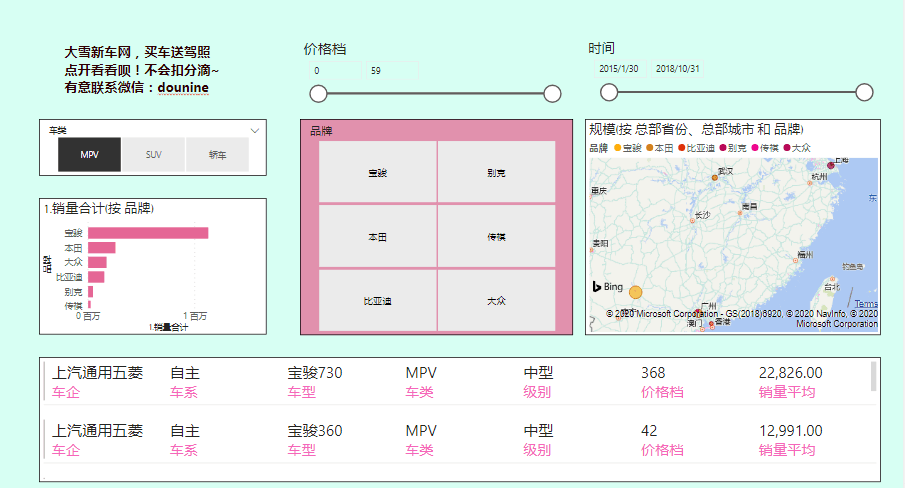
Task: Click the 宝骏730 model cell
Action: pos(315,373)
